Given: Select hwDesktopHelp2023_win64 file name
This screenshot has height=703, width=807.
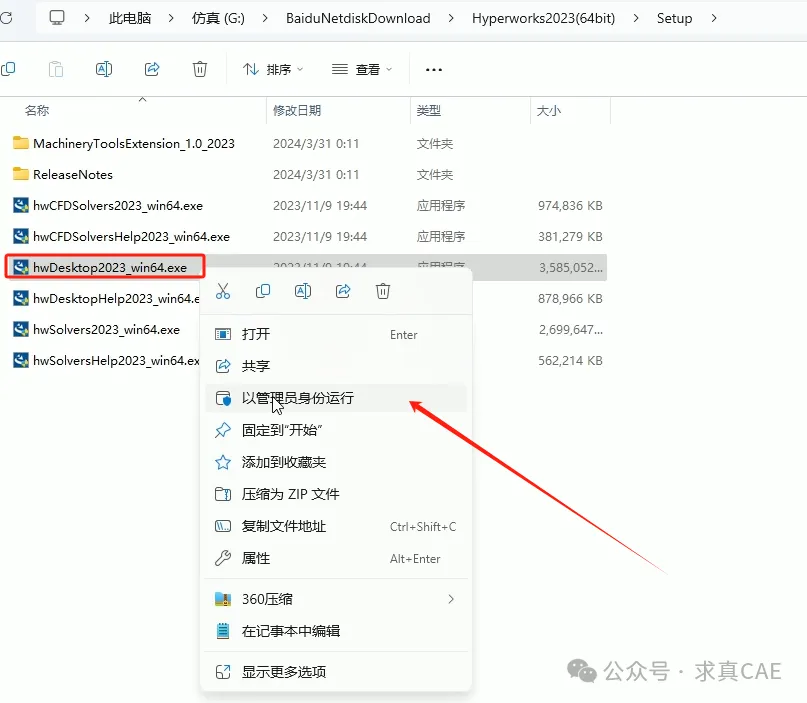Looking at the screenshot, I should (x=116, y=298).
